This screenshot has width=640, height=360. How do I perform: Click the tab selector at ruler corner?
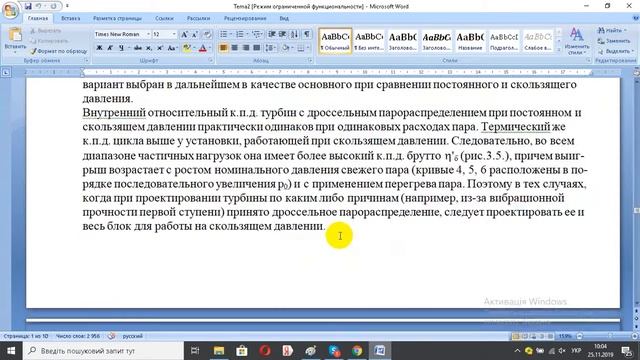[x=6, y=73]
